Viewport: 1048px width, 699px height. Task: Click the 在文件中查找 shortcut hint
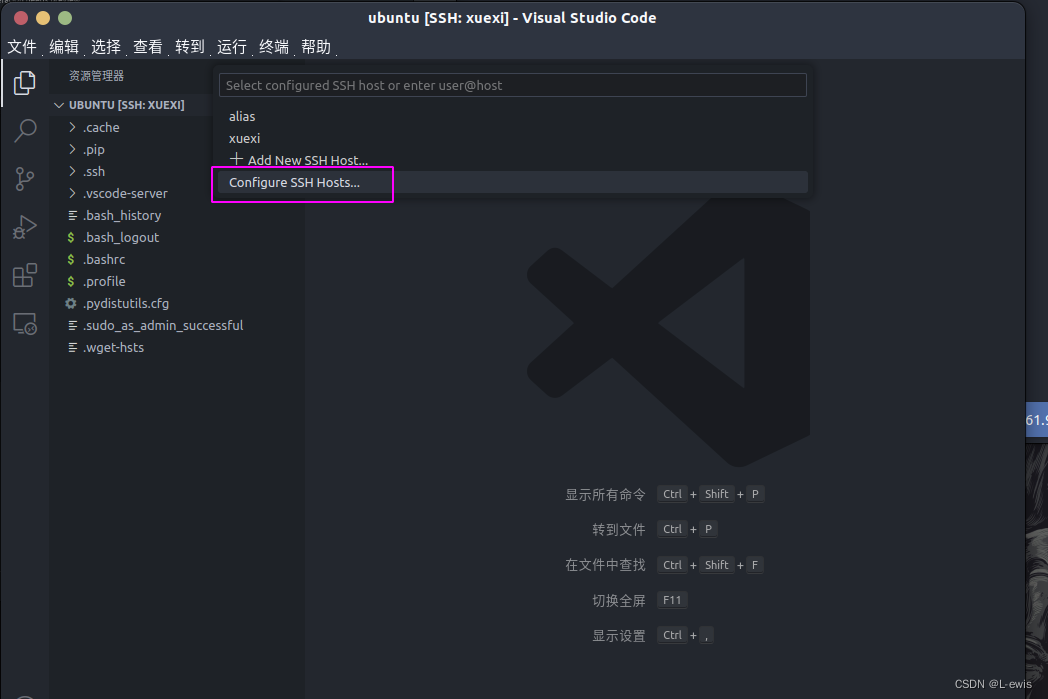pos(606,565)
